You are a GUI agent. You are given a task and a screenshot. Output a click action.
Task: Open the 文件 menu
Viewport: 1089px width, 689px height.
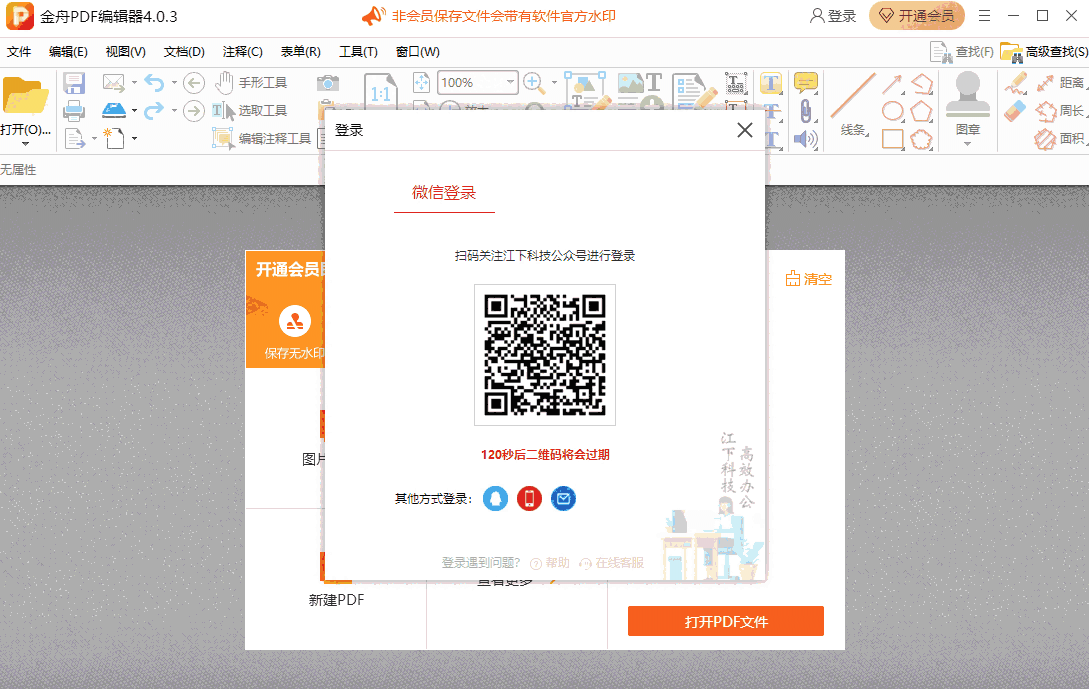[x=19, y=52]
